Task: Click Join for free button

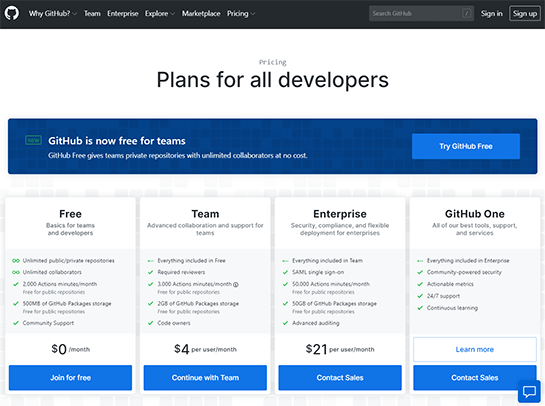Action: pyautogui.click(x=70, y=377)
